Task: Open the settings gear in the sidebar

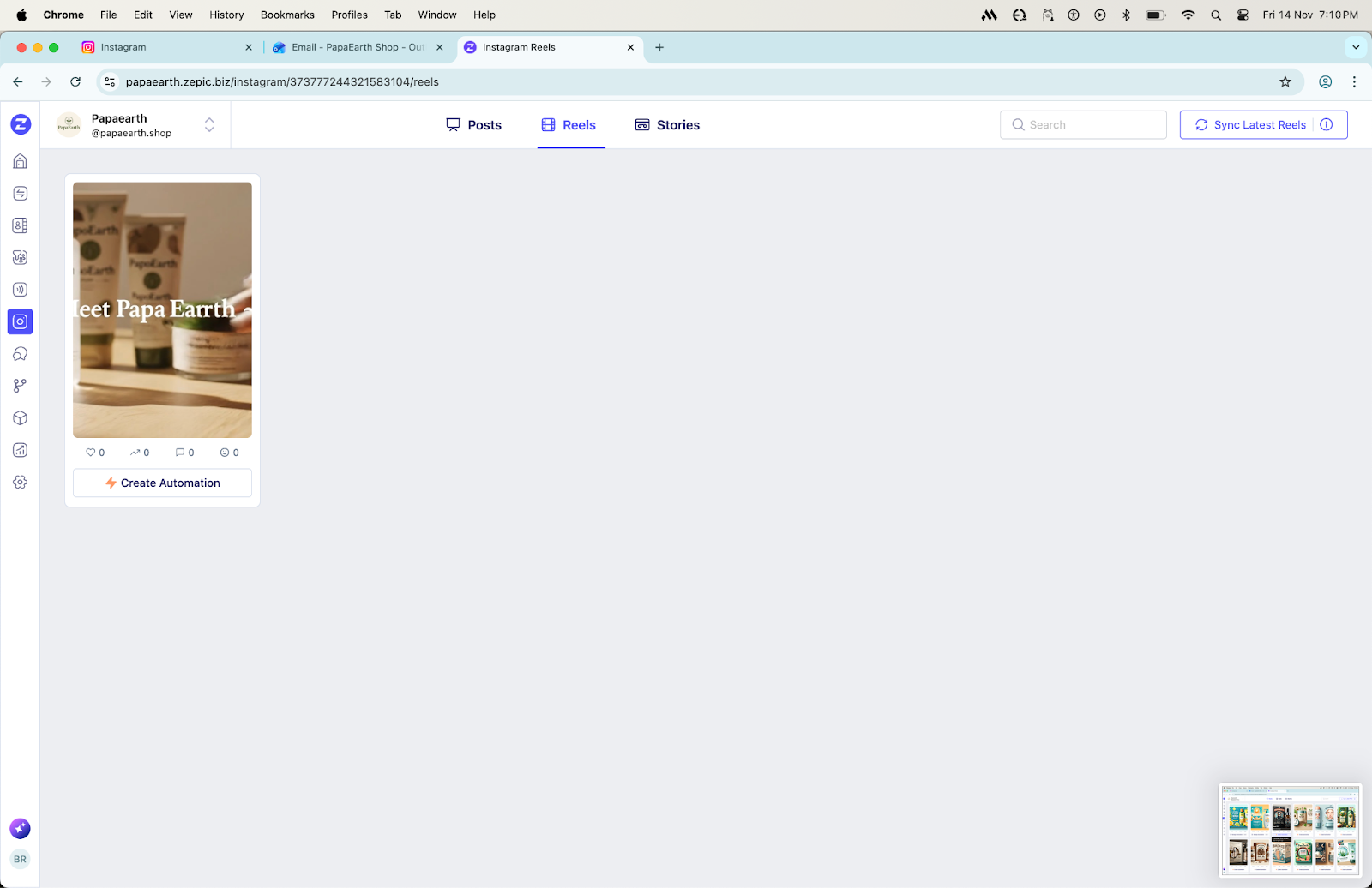Action: point(21,483)
